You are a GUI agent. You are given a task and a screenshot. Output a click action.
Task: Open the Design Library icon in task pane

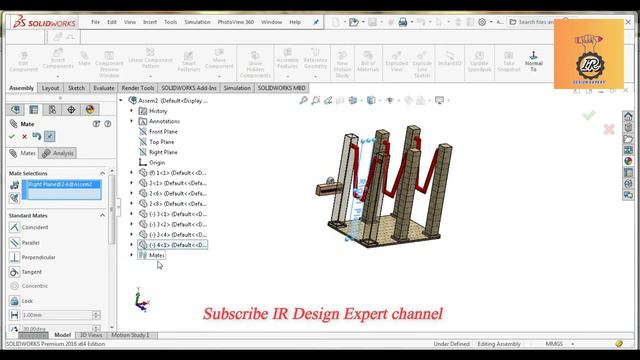(628, 127)
